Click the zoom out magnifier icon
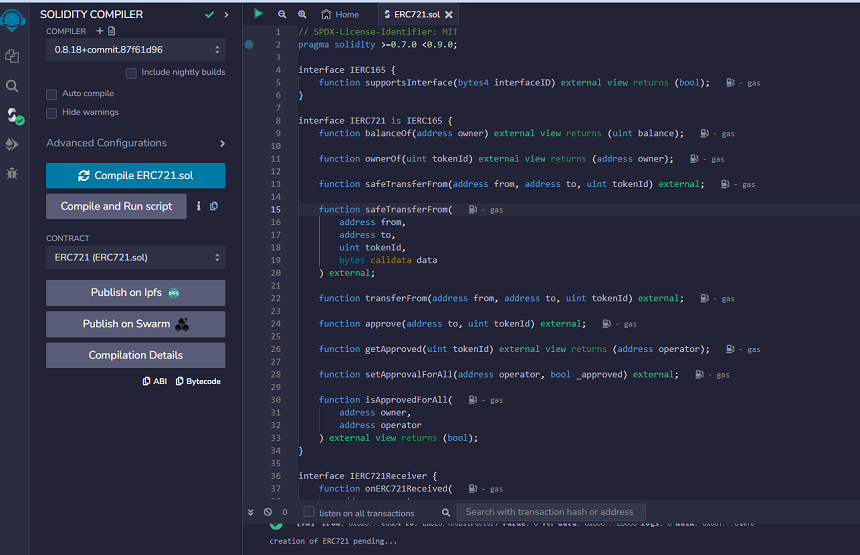The height and width of the screenshot is (555, 860). pos(282,14)
